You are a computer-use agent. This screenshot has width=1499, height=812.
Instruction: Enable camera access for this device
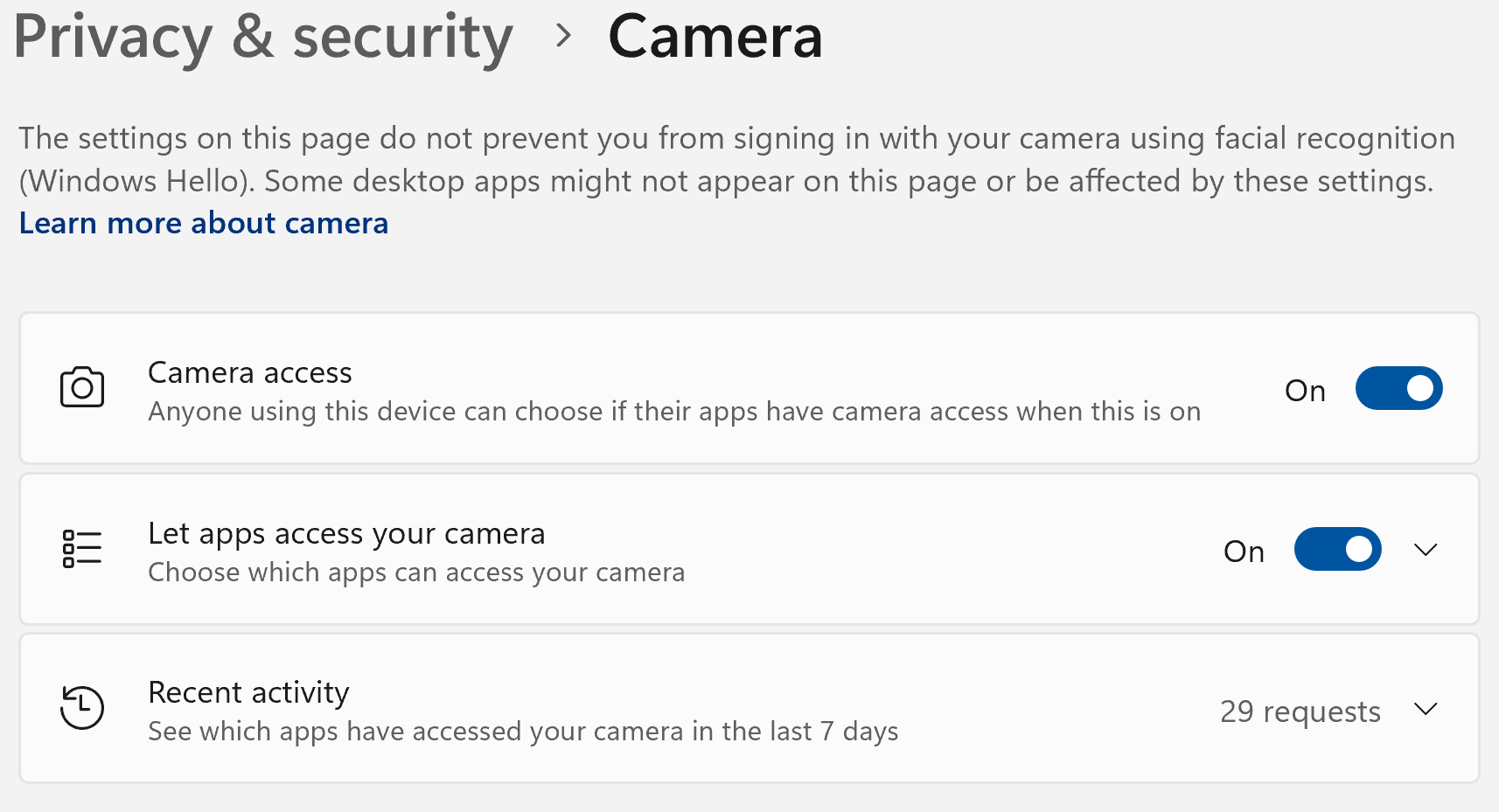(x=1398, y=388)
